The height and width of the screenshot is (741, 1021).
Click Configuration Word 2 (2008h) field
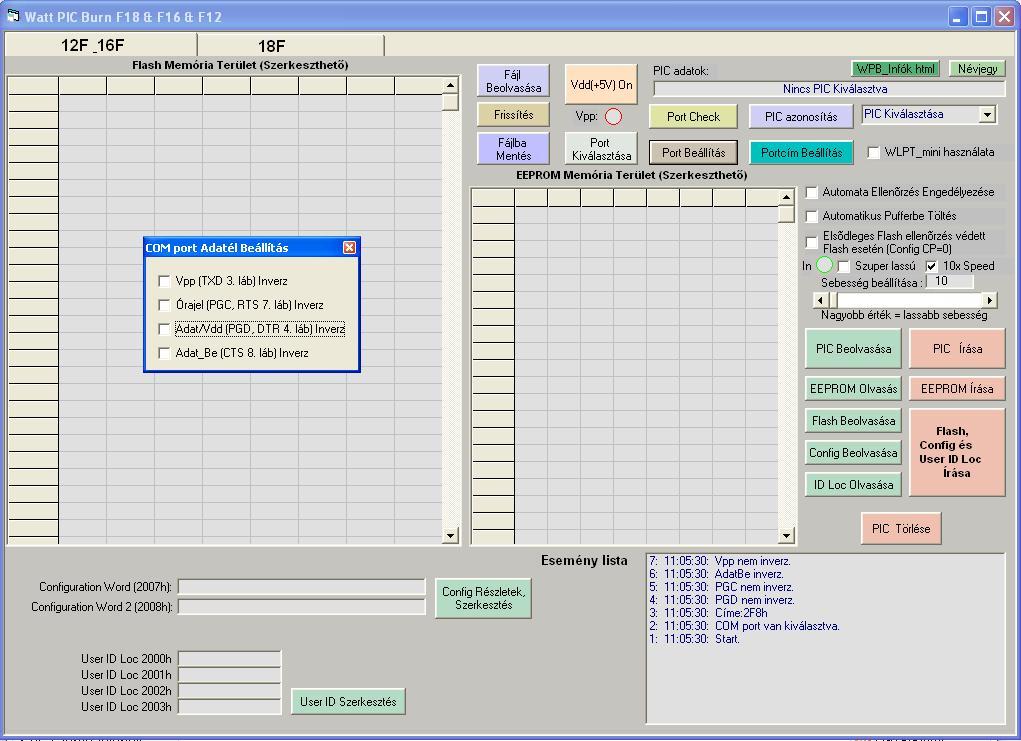301,607
